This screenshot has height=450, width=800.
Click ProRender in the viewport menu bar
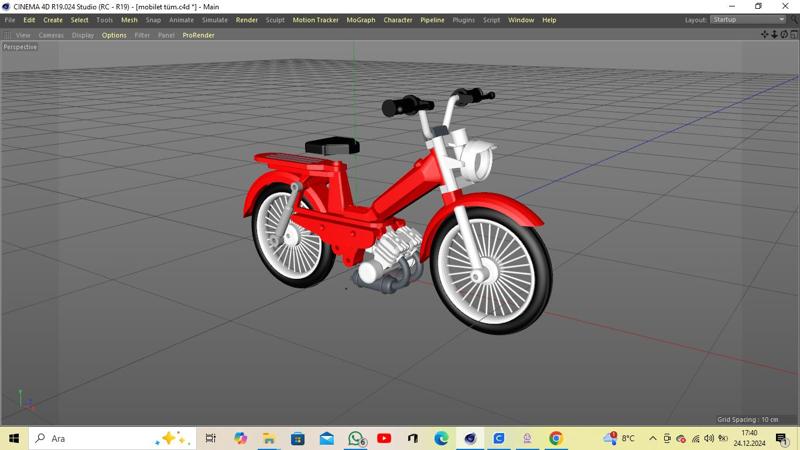(198, 35)
